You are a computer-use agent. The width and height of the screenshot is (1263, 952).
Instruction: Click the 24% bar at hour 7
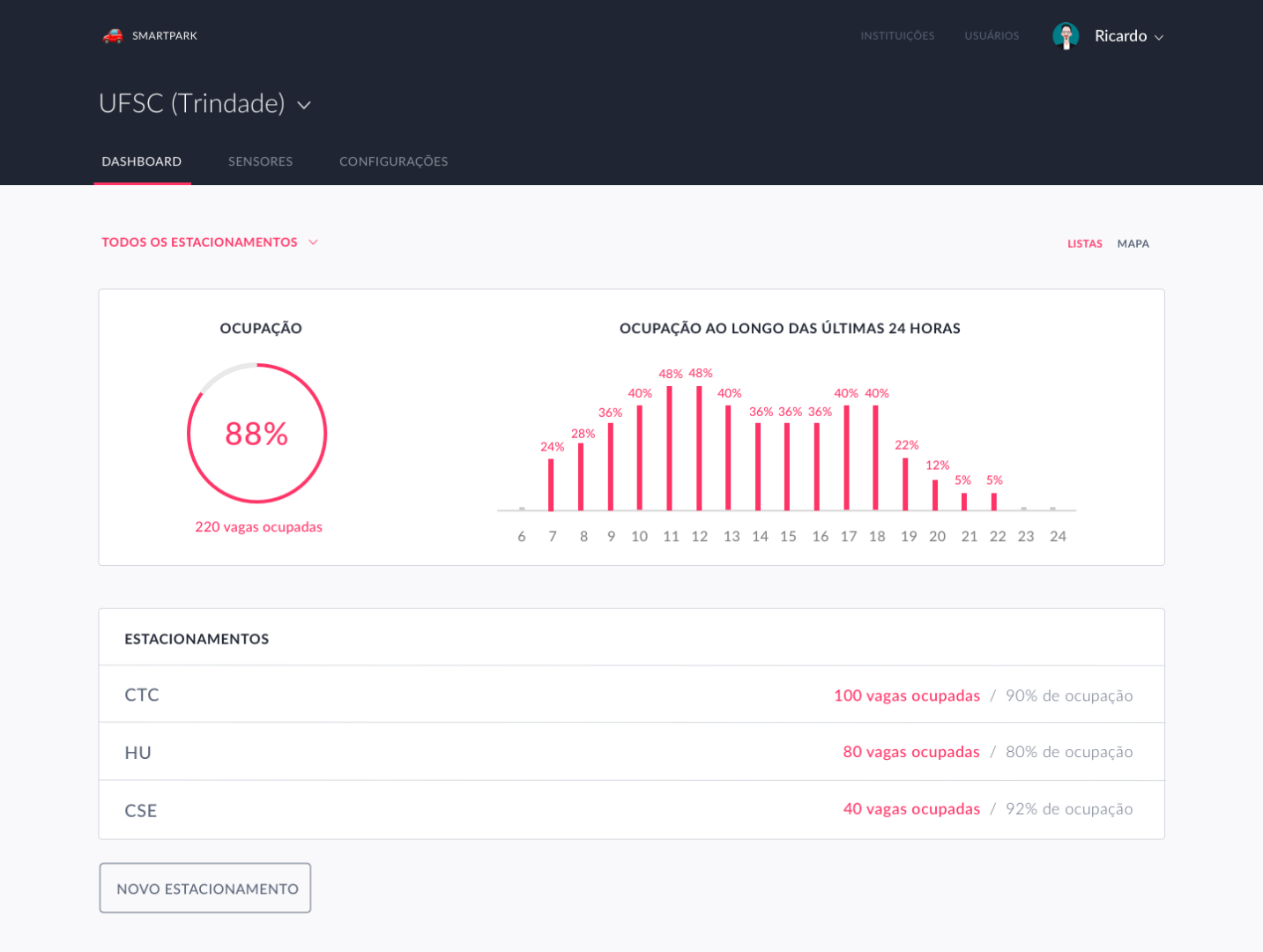pos(551,485)
